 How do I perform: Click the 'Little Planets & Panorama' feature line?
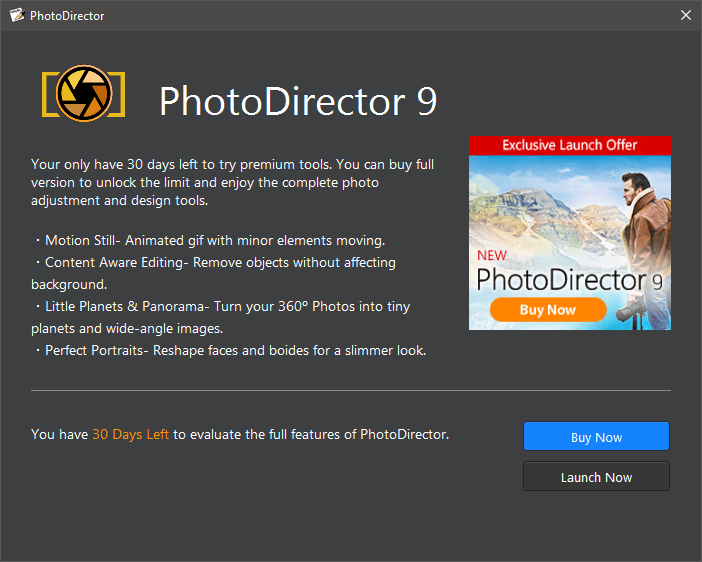221,317
